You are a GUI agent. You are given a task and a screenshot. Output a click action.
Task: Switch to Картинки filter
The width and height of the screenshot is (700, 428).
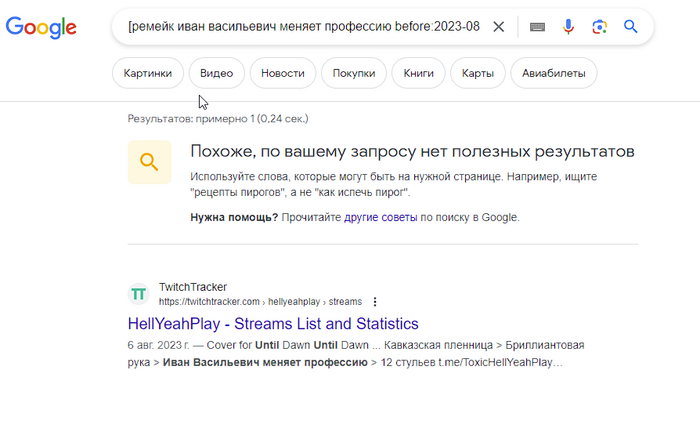coord(148,73)
